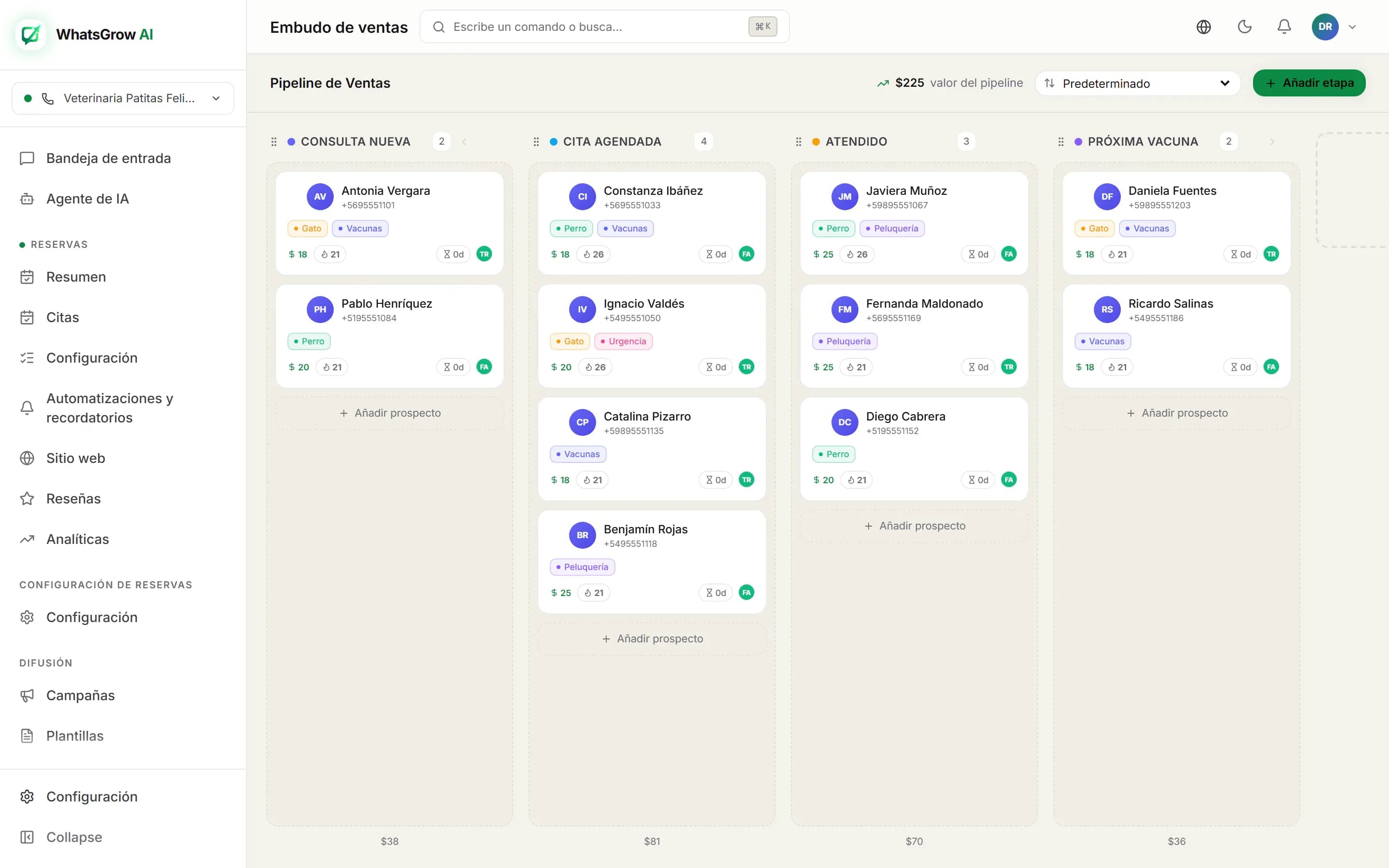Click BR avatar on Benjamín Rojas card
The height and width of the screenshot is (868, 1389).
pos(583,535)
